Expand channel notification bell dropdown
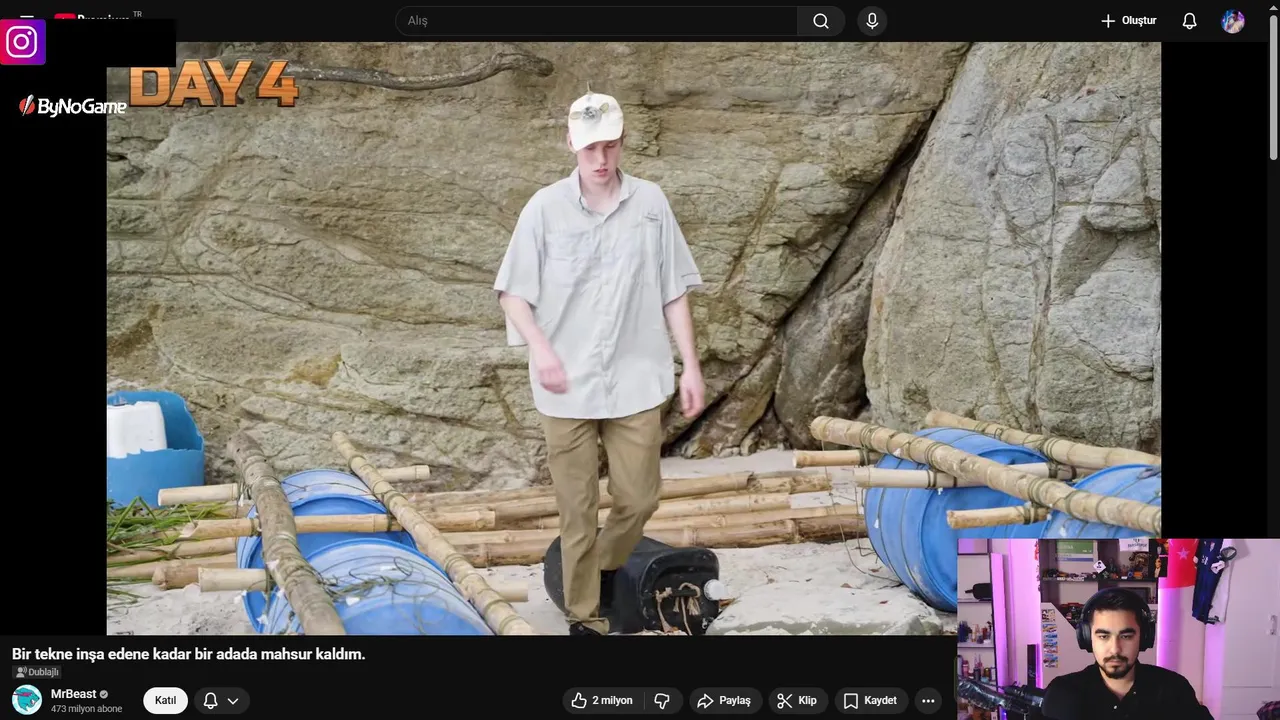Screen dimensions: 1280x720 [x=221, y=701]
